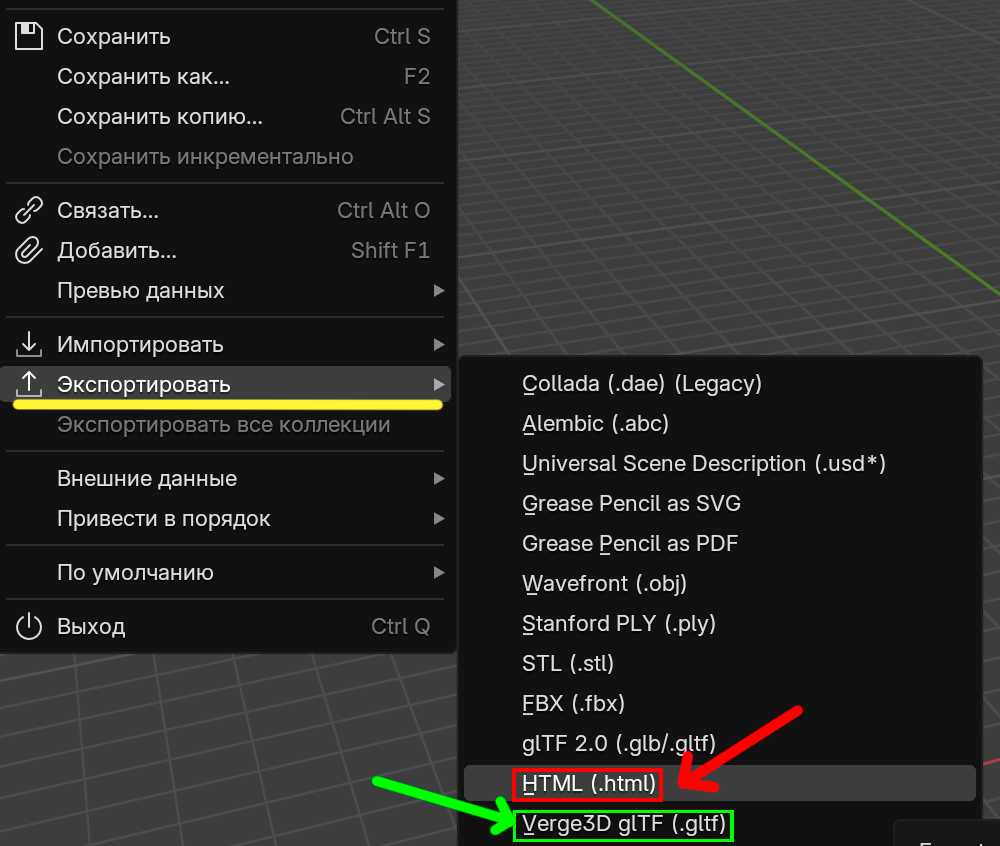Select Stanford PLY (.ply) export
Viewport: 1000px width, 846px height.
[x=720, y=624]
